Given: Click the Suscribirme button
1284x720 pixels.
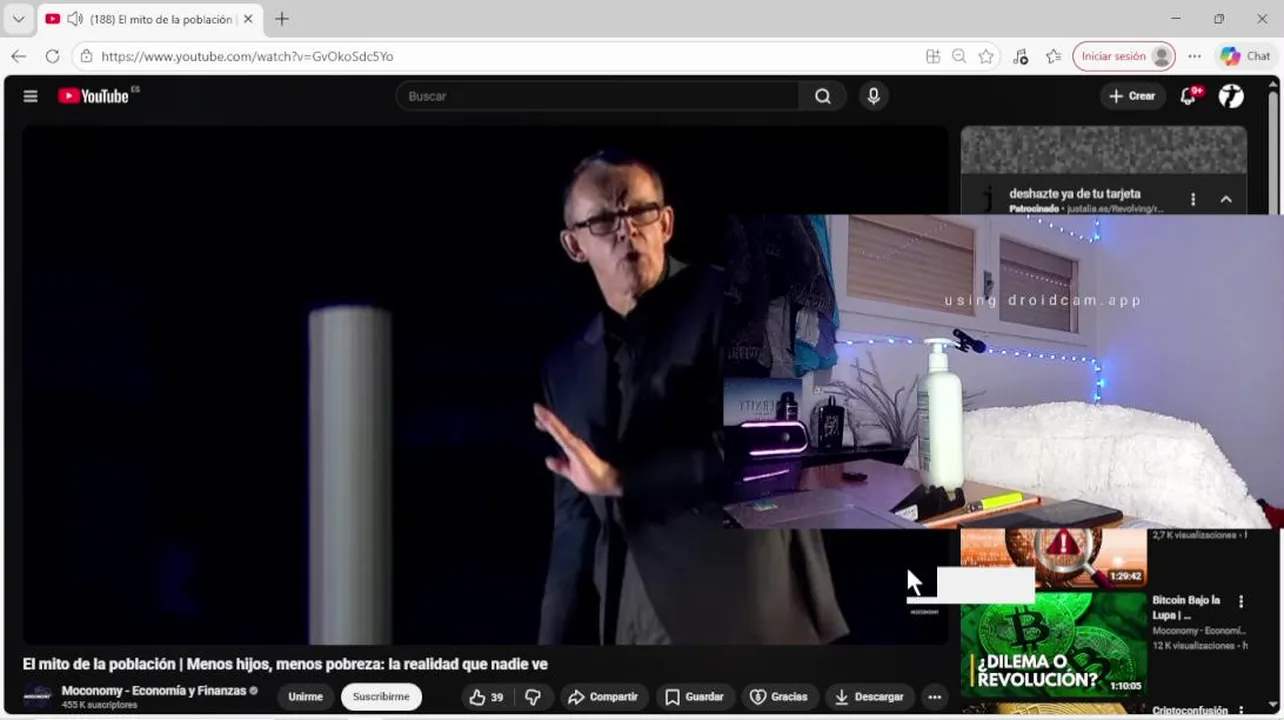Looking at the screenshot, I should (381, 697).
